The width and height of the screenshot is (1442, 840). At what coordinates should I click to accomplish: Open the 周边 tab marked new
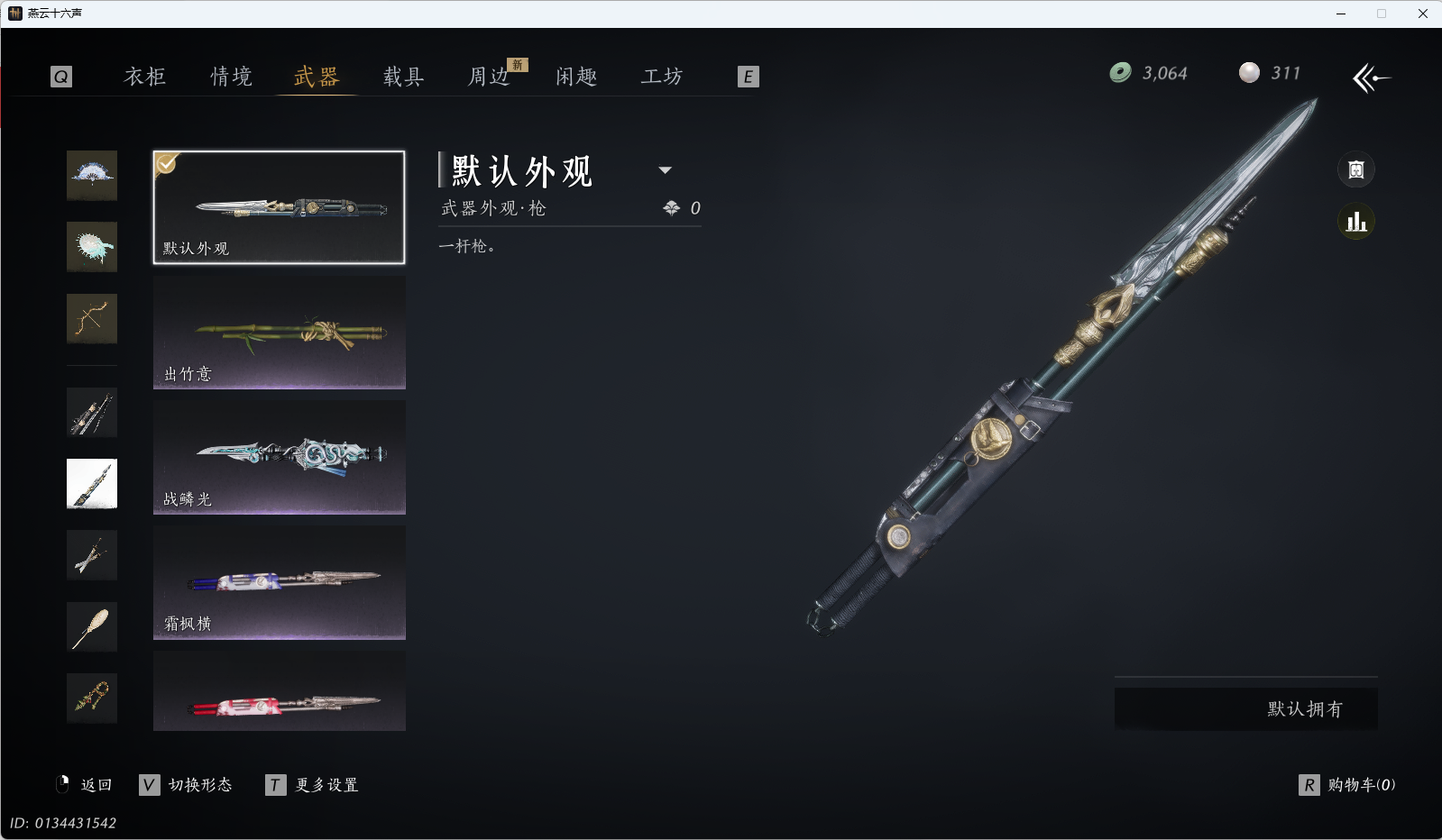click(490, 77)
